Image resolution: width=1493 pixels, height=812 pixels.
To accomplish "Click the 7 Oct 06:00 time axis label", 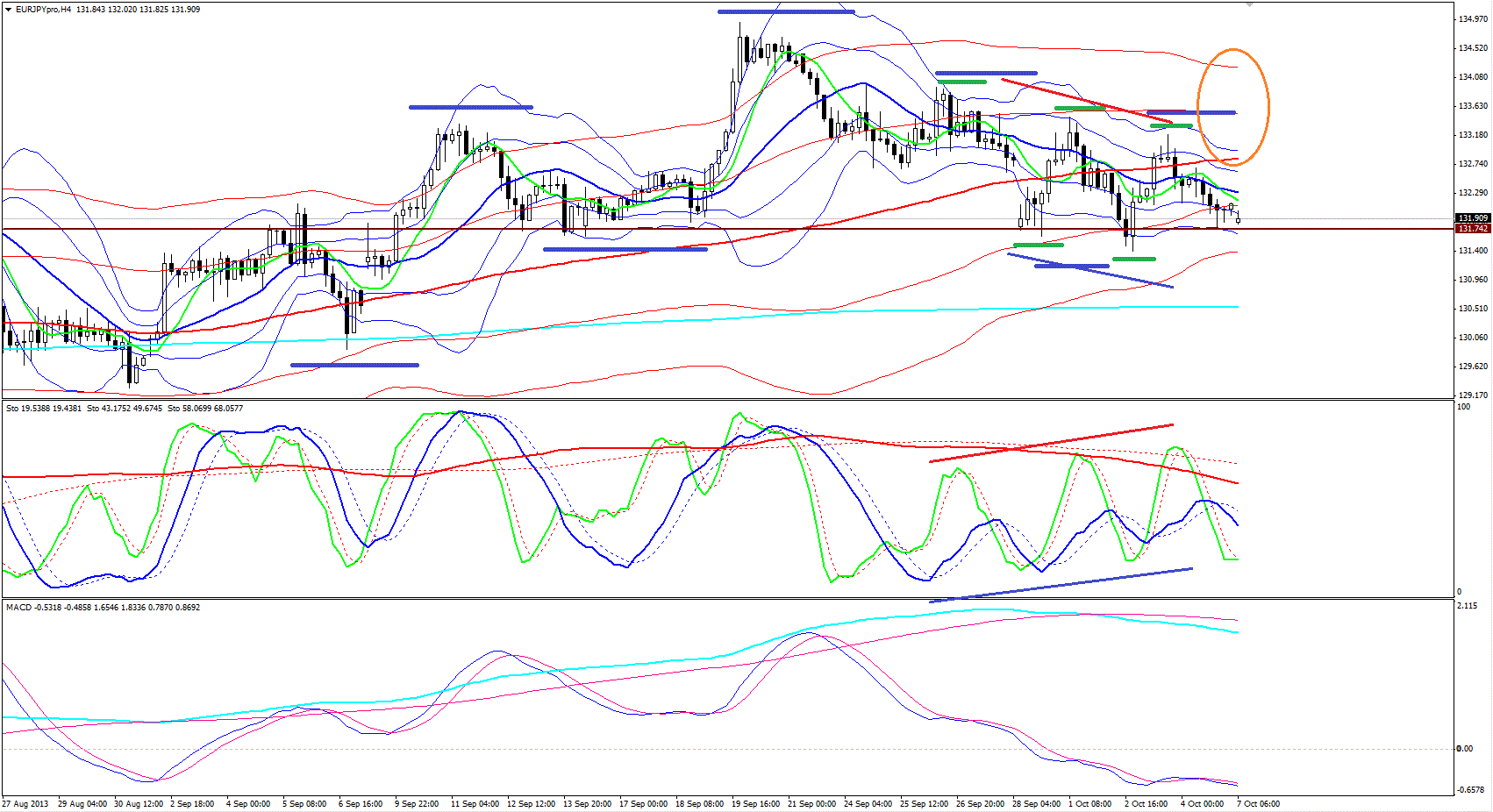I will pyautogui.click(x=1258, y=804).
